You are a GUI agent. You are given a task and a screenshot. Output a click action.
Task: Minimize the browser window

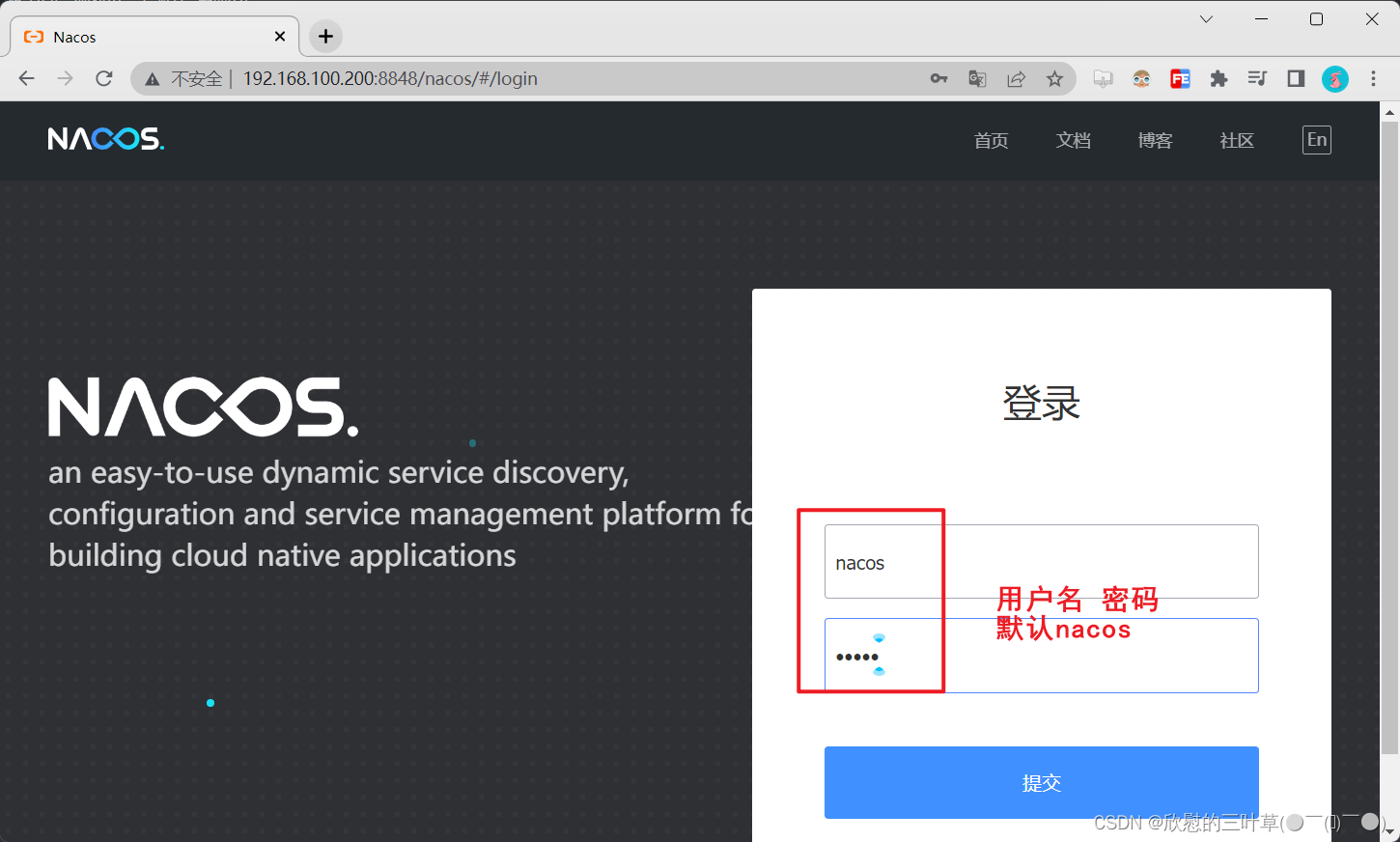(x=1261, y=19)
